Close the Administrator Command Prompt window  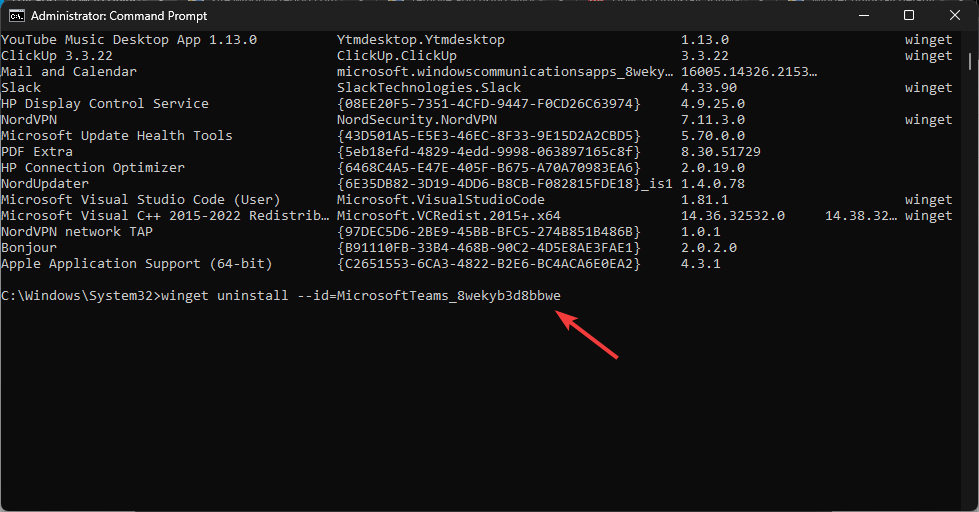[x=955, y=16]
